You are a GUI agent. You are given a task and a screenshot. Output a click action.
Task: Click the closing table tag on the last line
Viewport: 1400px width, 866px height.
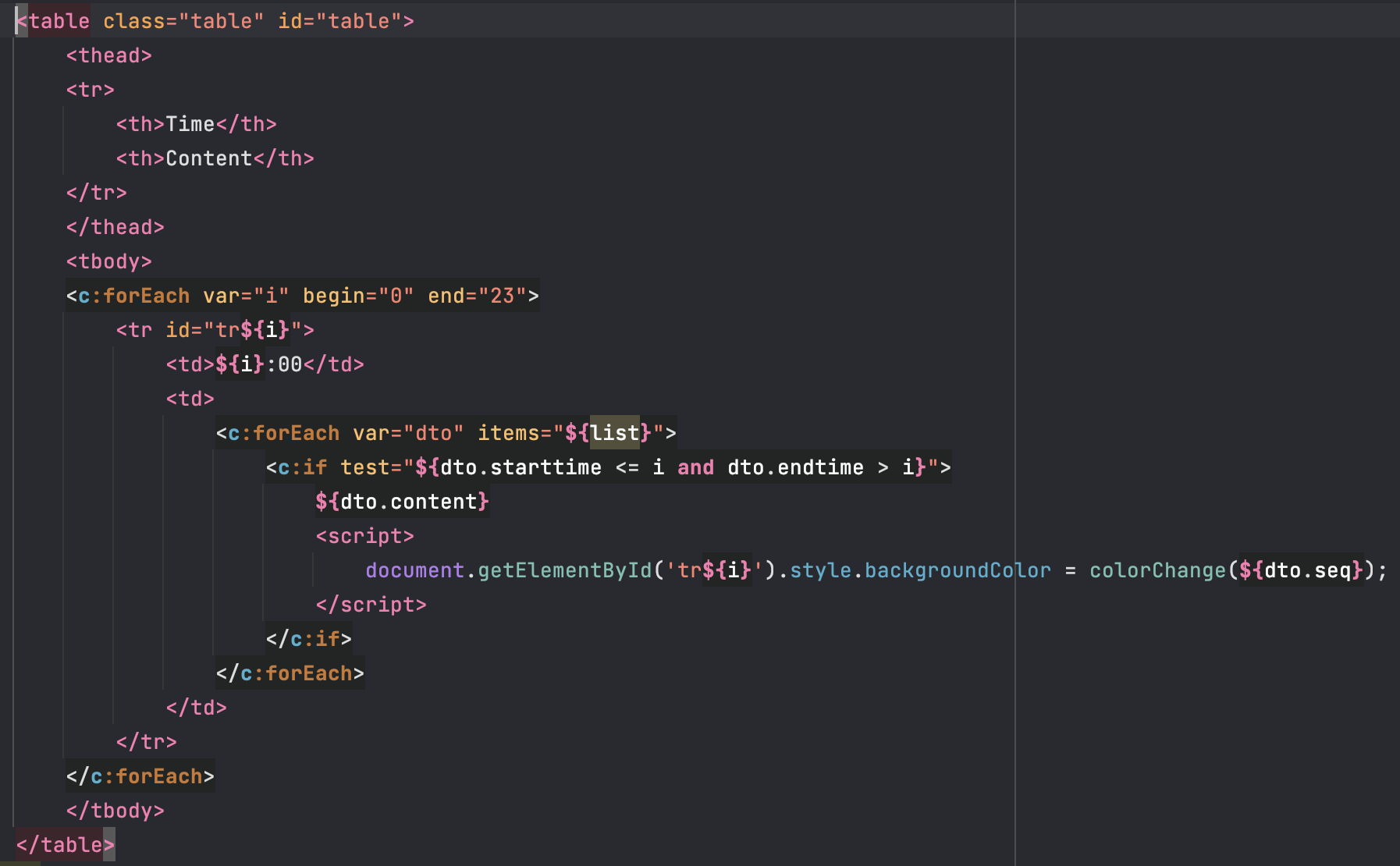click(x=65, y=845)
